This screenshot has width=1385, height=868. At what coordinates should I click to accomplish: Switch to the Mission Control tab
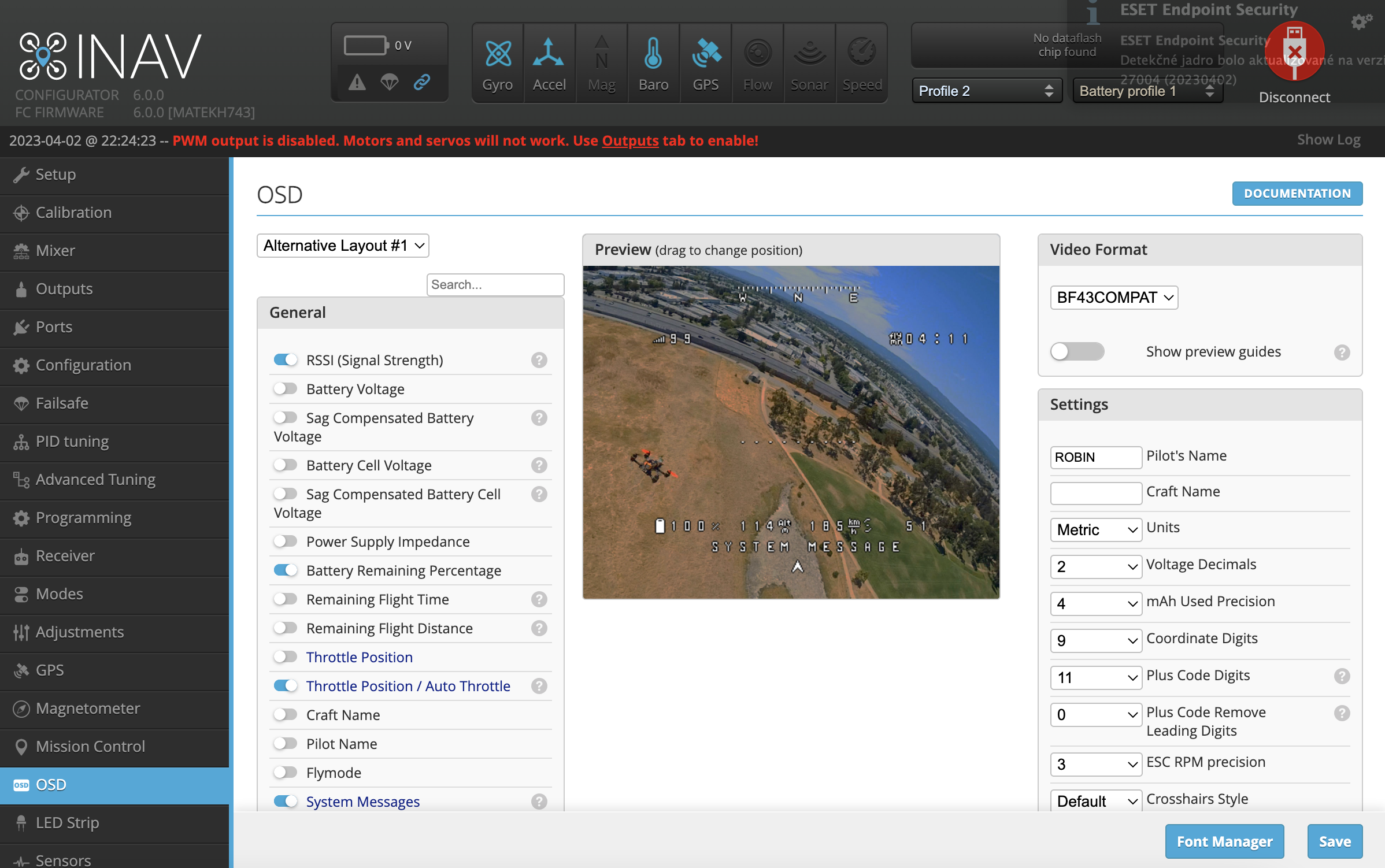click(x=90, y=746)
